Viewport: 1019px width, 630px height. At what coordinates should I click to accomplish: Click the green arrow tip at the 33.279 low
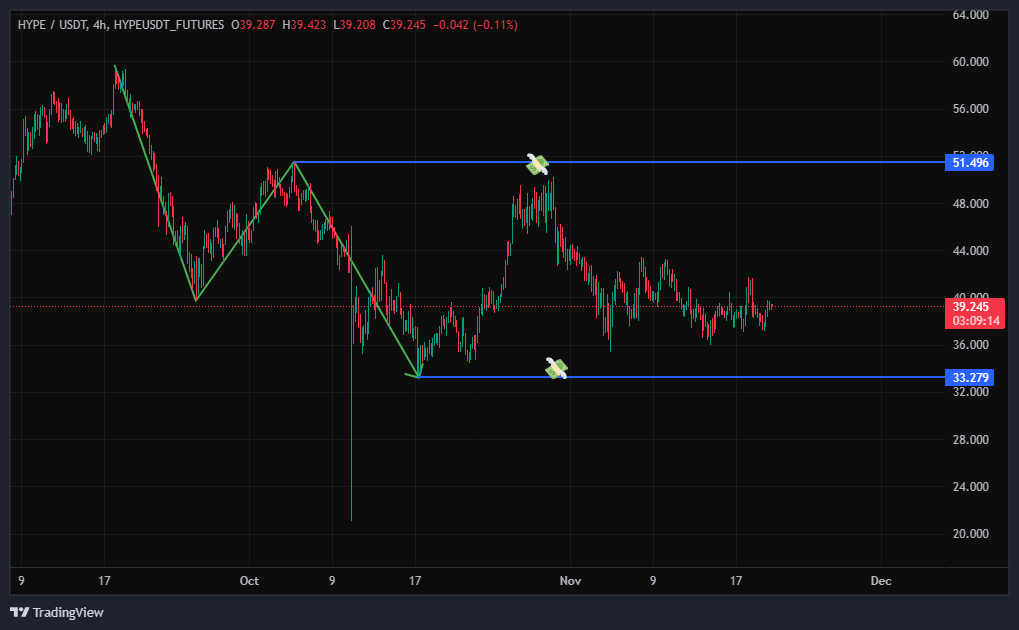point(418,376)
